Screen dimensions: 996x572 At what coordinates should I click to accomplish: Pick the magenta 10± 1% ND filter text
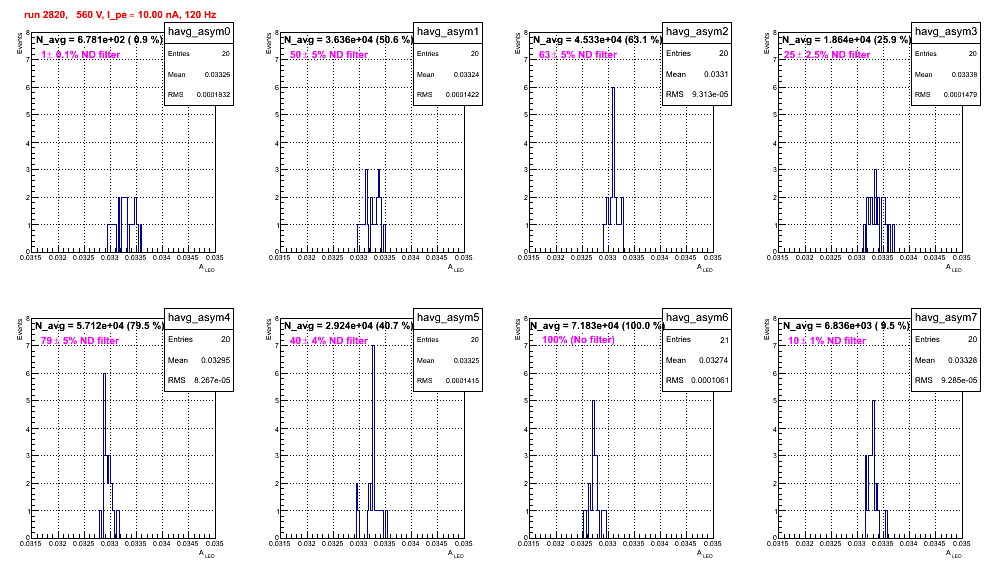(x=827, y=341)
